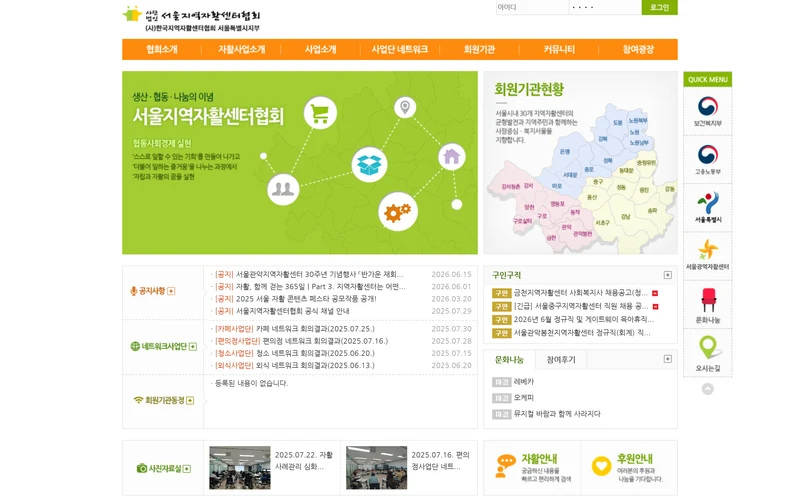
Task: Open the 회원기관 menu
Action: click(479, 49)
